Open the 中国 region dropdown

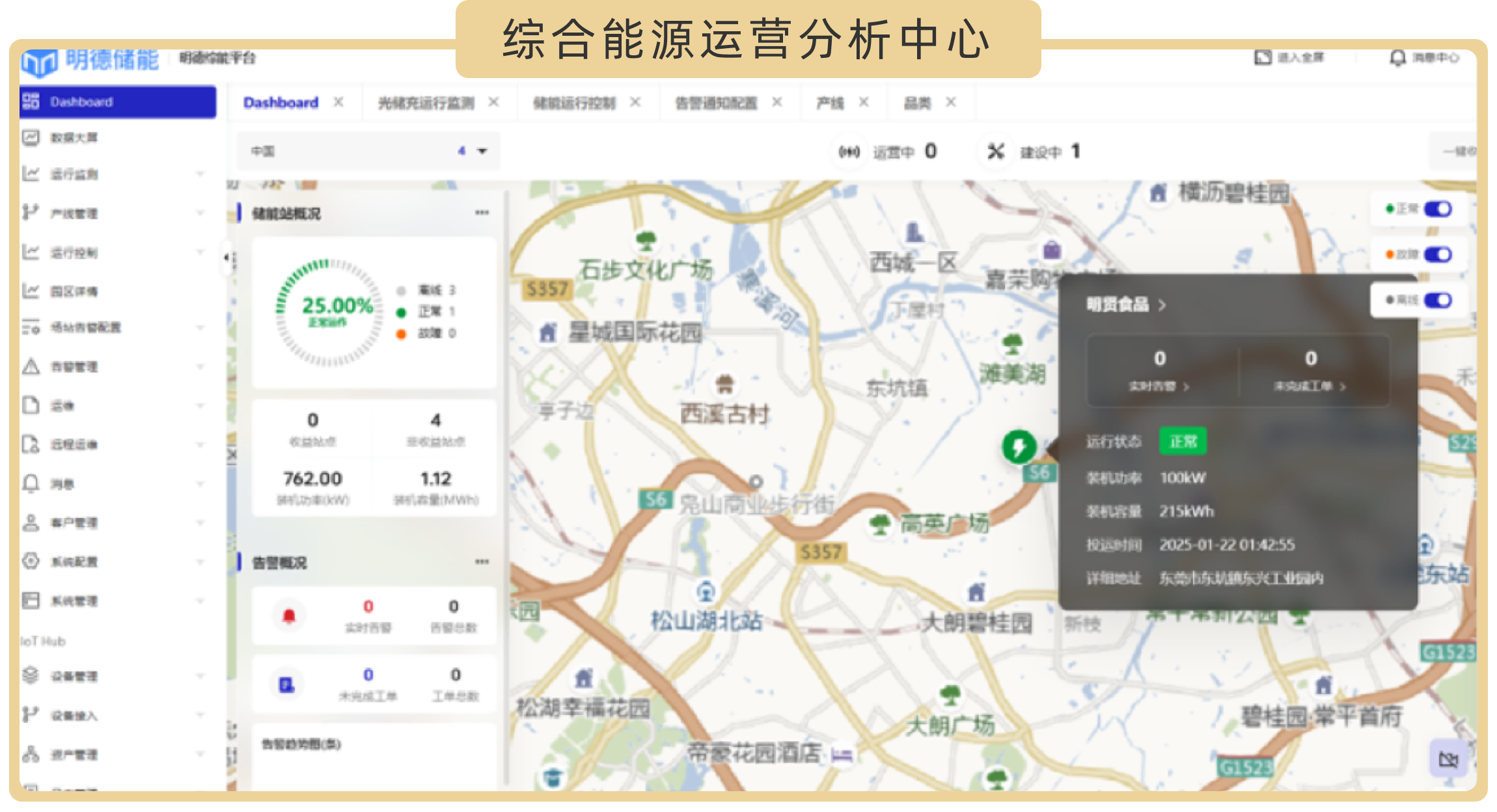pyautogui.click(x=368, y=151)
